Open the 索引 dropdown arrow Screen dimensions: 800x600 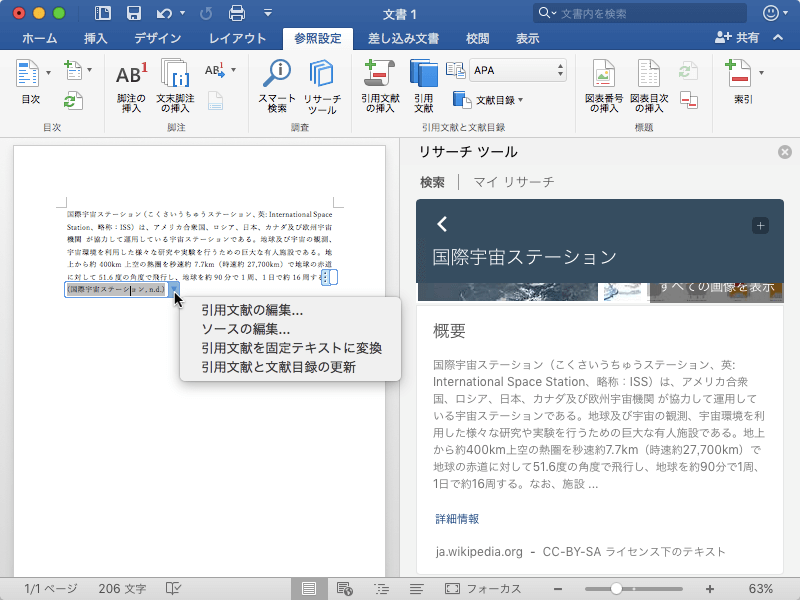(x=761, y=73)
